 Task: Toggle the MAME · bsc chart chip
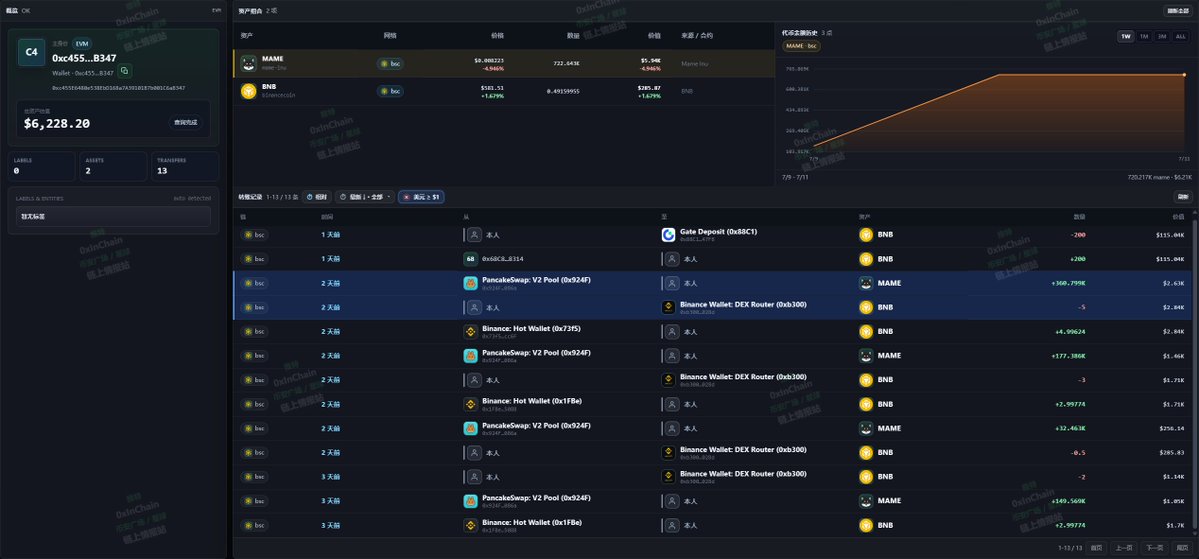pyautogui.click(x=801, y=46)
